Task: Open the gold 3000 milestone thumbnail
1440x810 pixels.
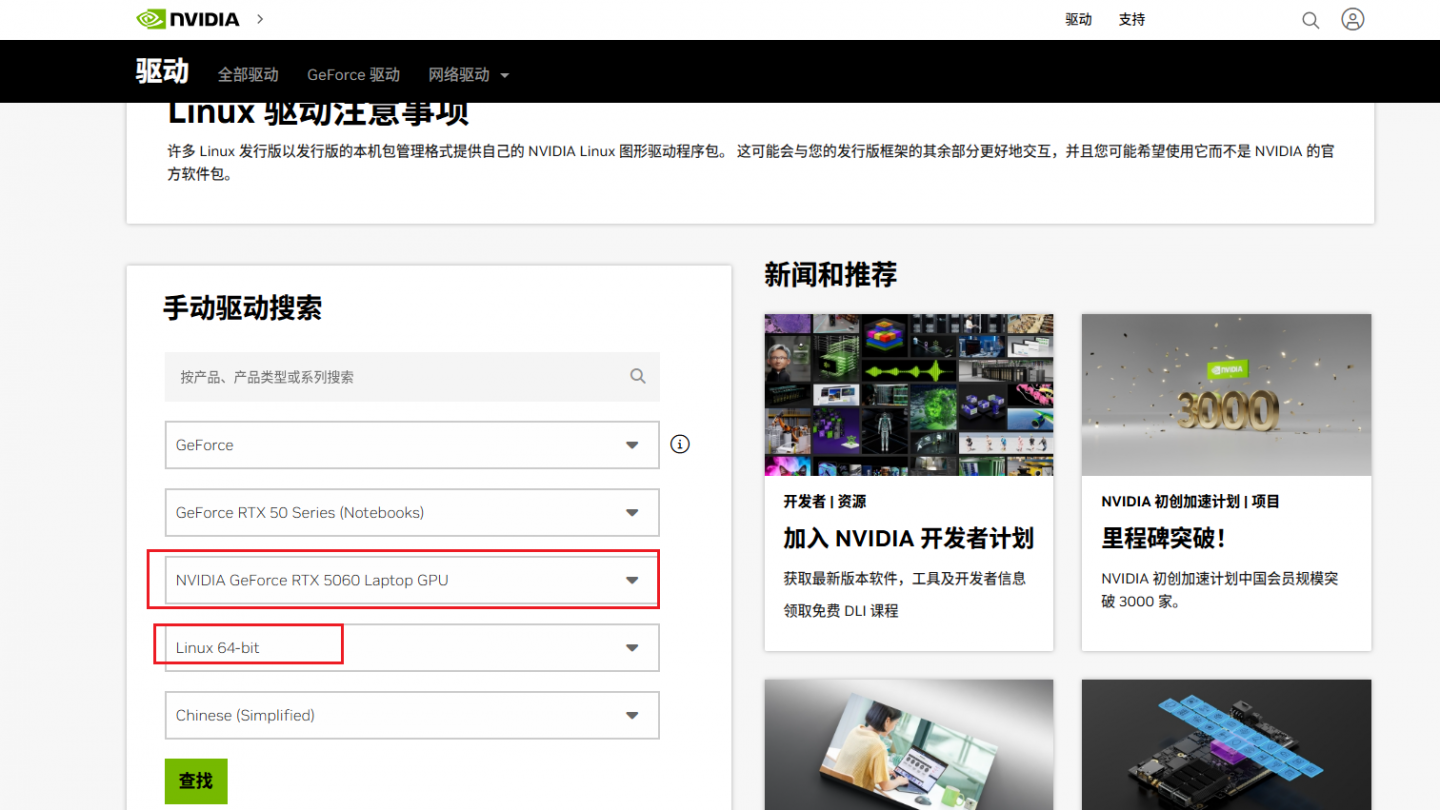Action: (x=1226, y=395)
